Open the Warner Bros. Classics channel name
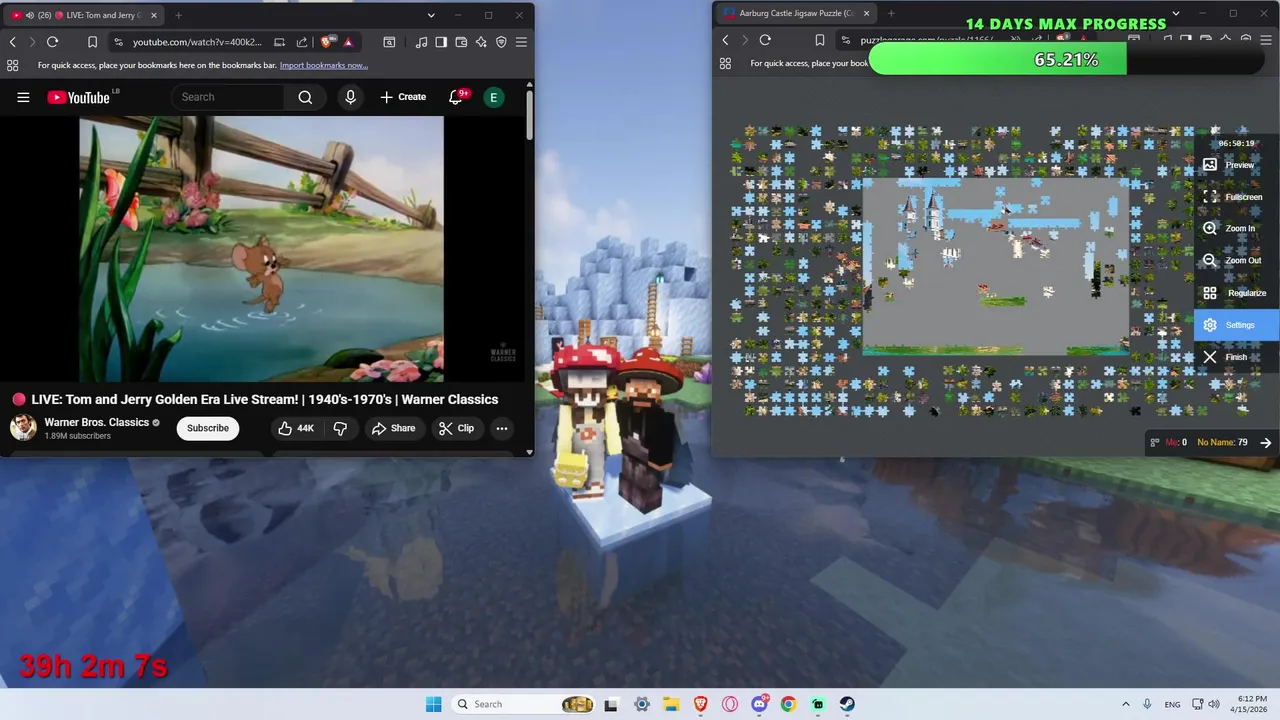 (x=97, y=422)
